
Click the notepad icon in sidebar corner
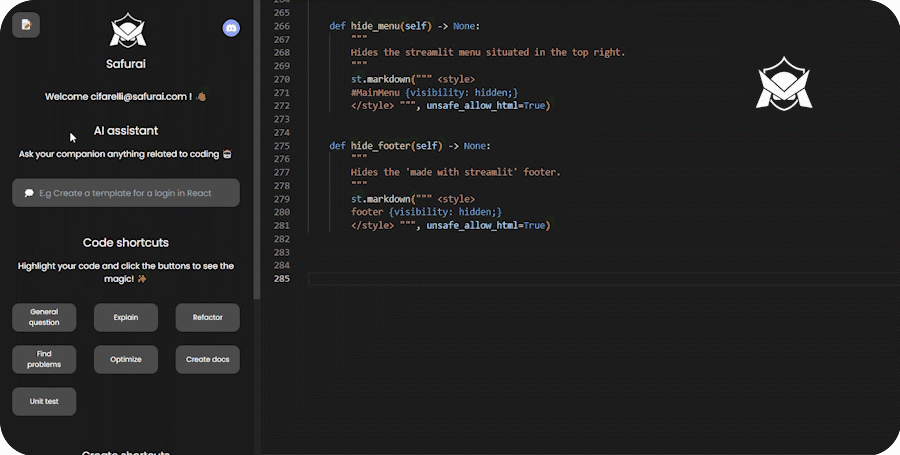pos(26,25)
